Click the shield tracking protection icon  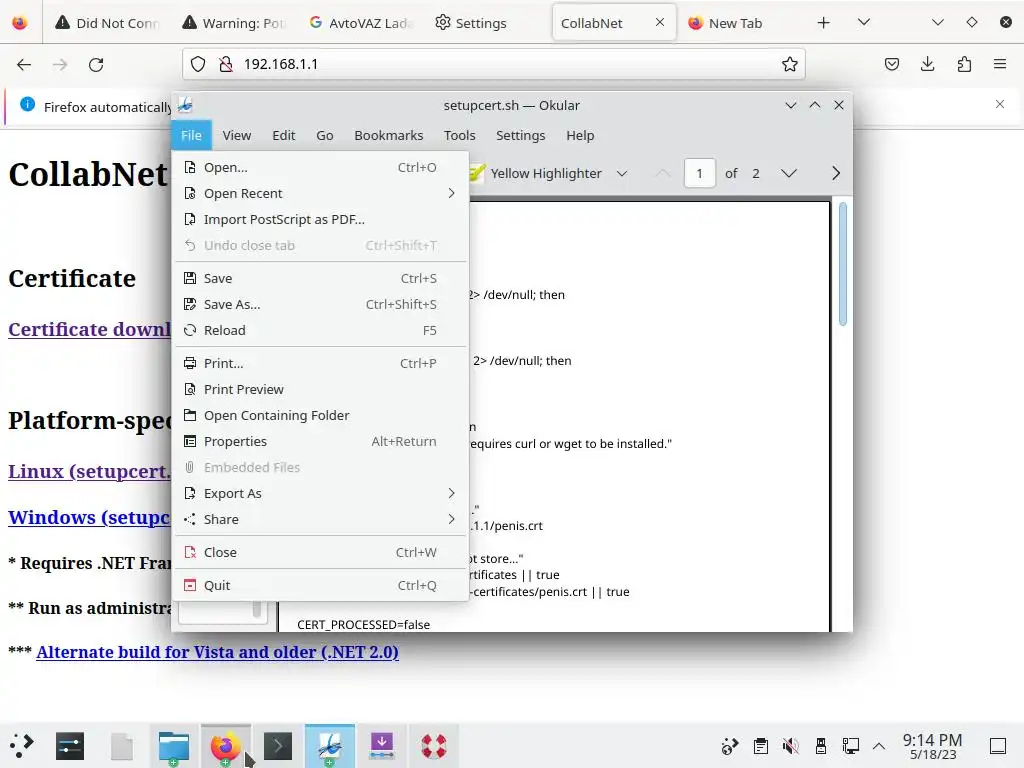click(x=198, y=64)
